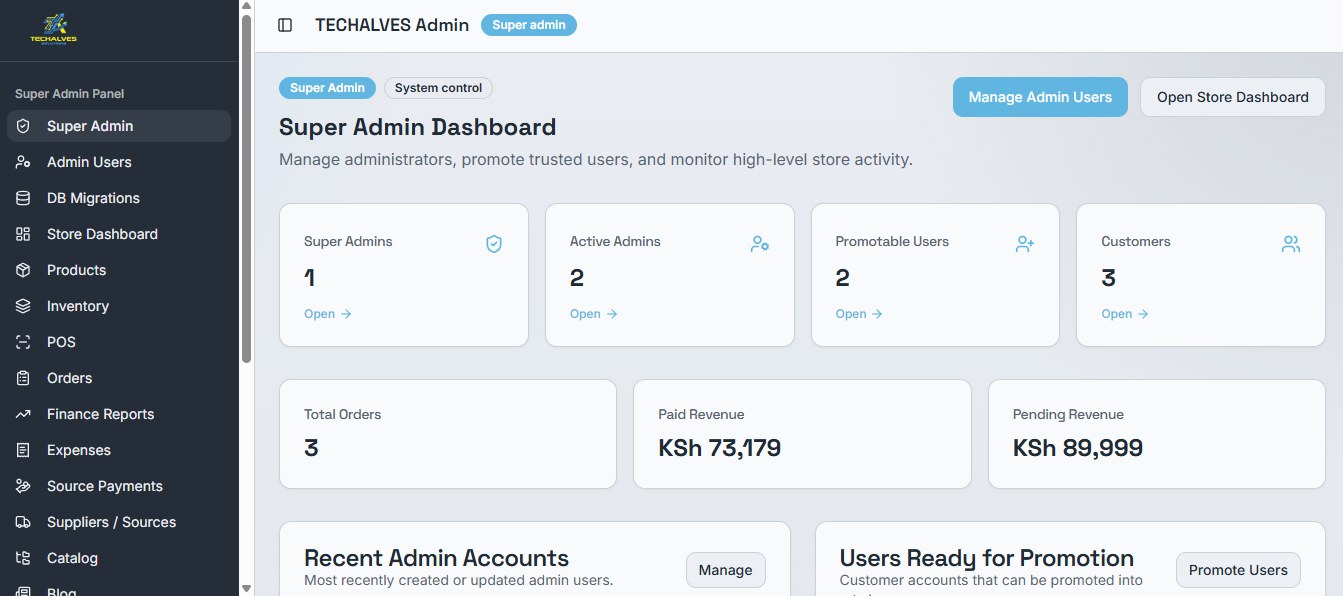Click the Finance Reports trend icon
The height and width of the screenshot is (596, 1343).
coord(23,414)
